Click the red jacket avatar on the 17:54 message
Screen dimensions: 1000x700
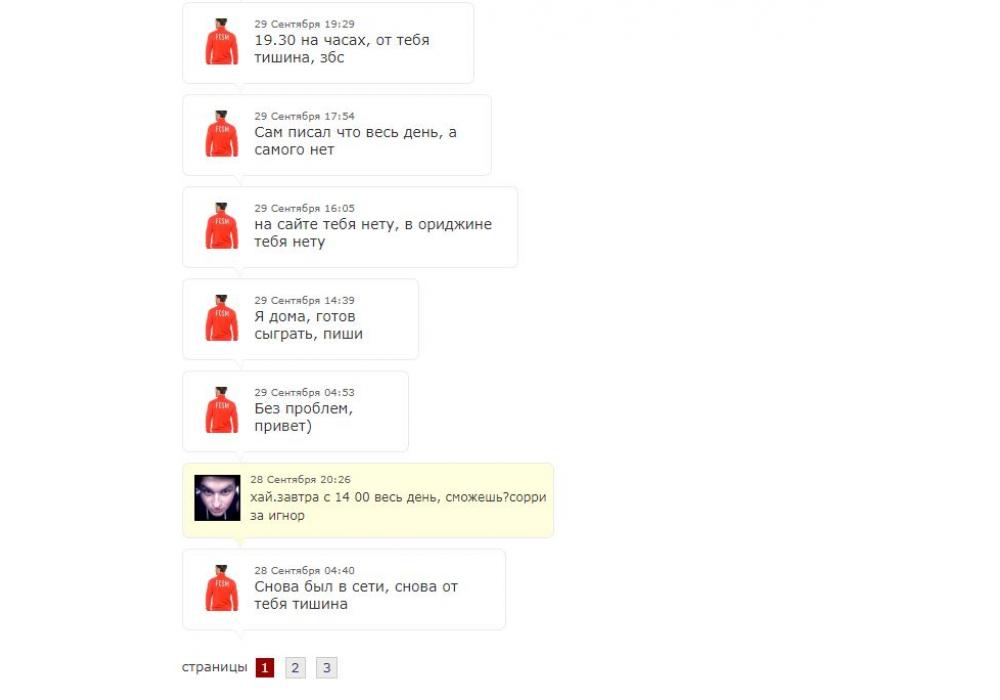(221, 134)
